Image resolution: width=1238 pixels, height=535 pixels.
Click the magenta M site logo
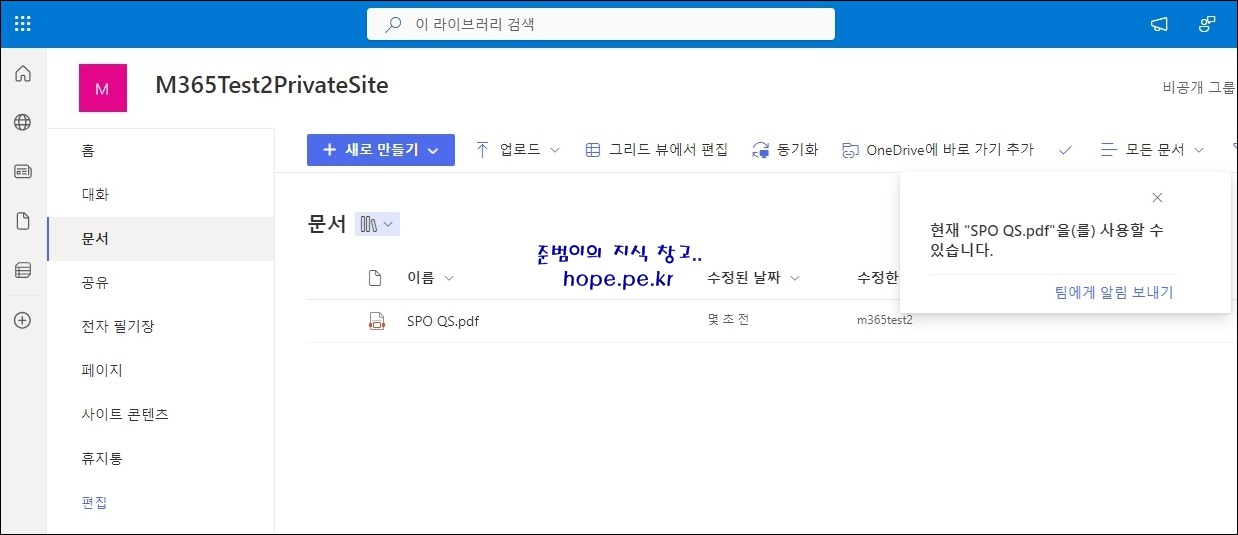pos(102,88)
